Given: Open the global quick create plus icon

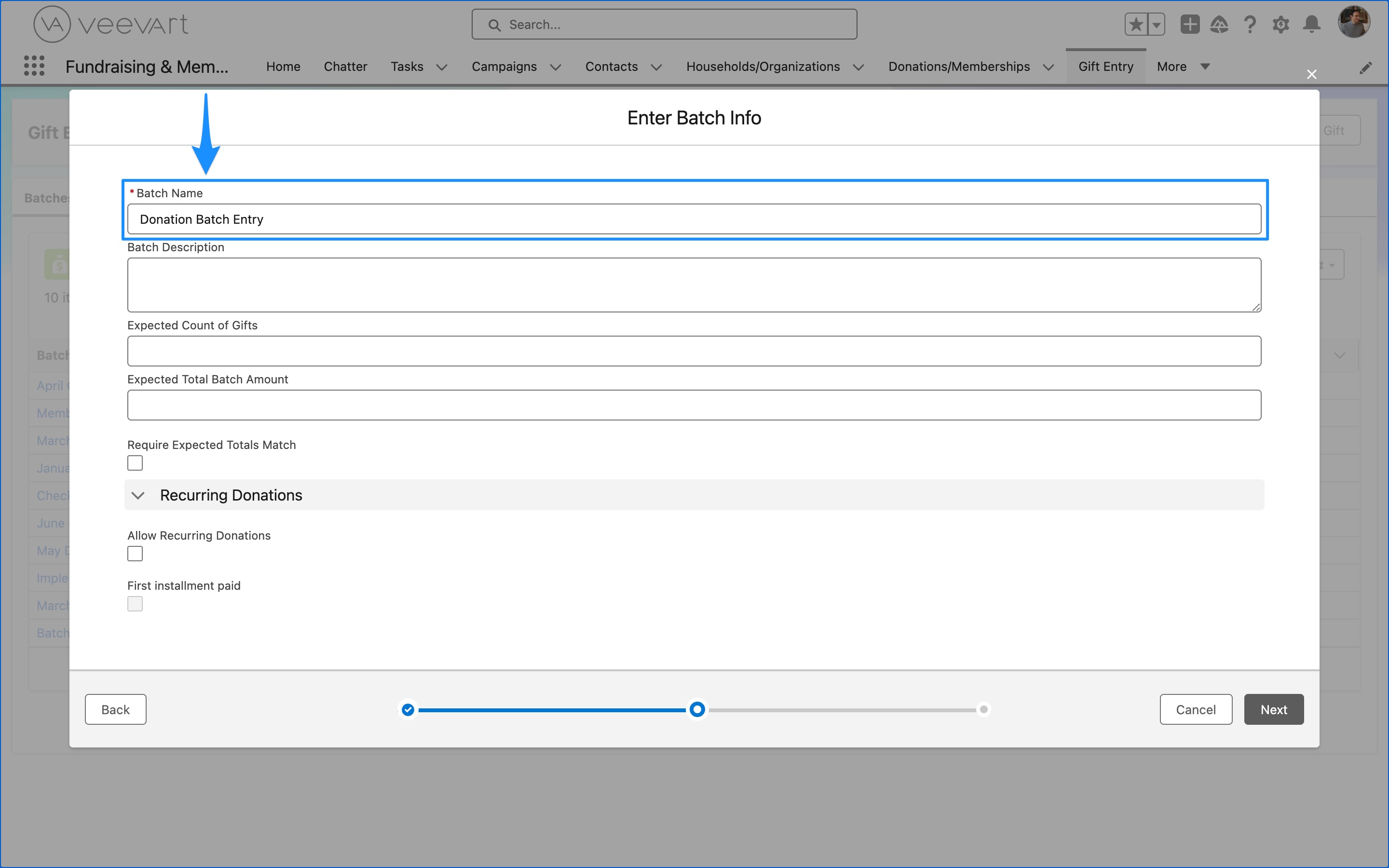Looking at the screenshot, I should 1189,24.
